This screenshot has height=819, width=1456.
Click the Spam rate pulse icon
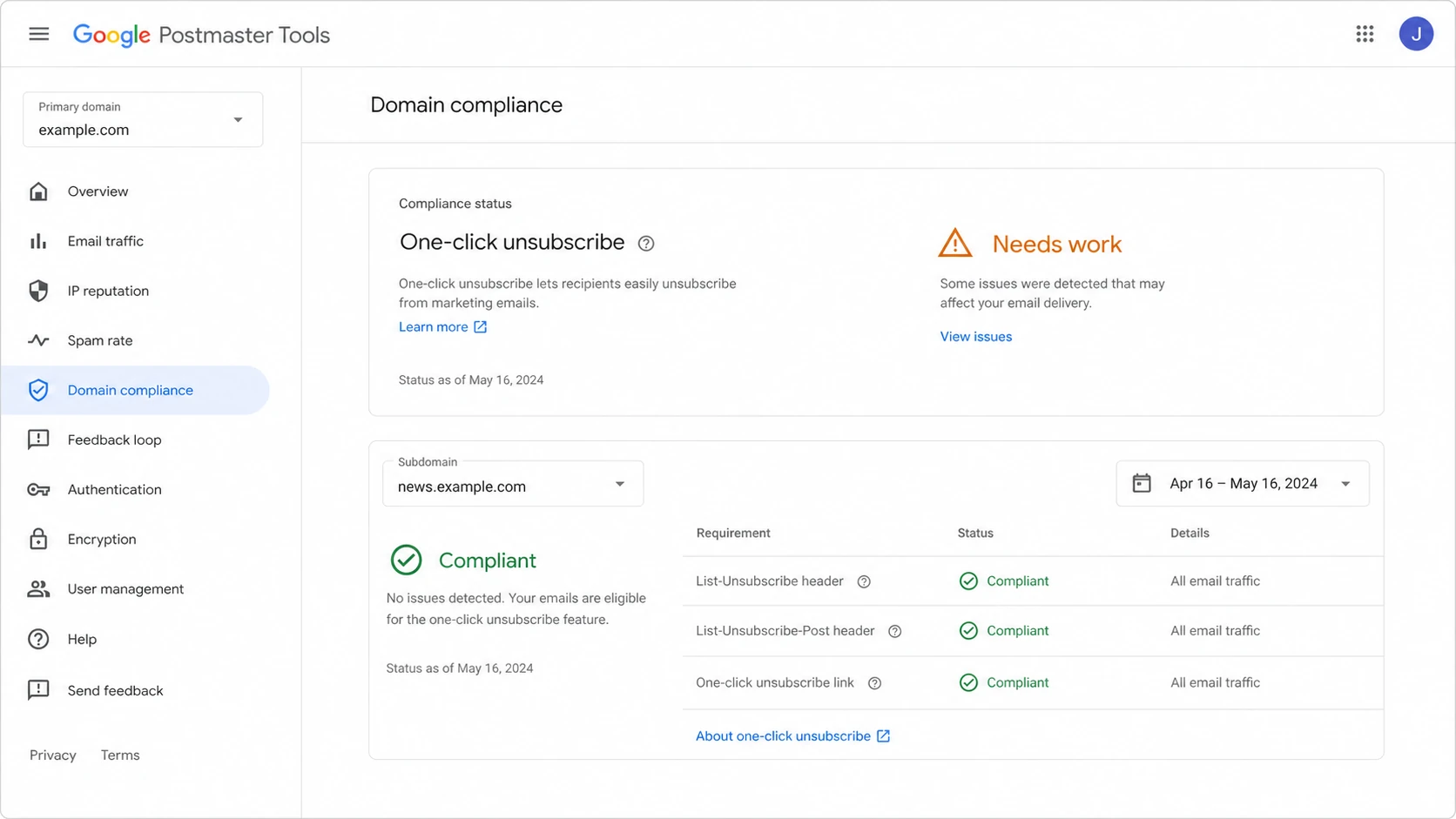[x=38, y=340]
